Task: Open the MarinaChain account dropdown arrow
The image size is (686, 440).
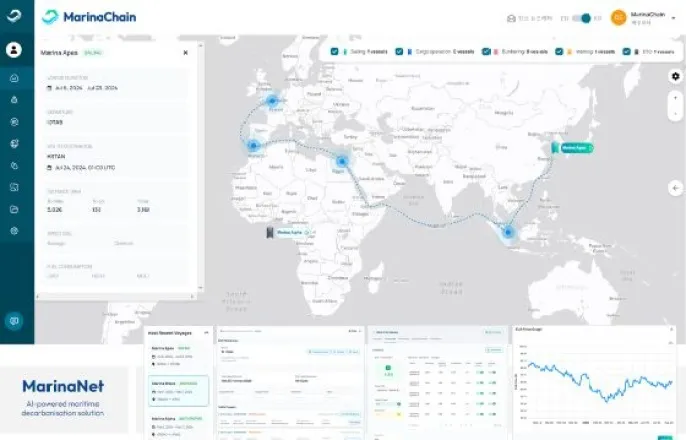Action: tap(674, 18)
